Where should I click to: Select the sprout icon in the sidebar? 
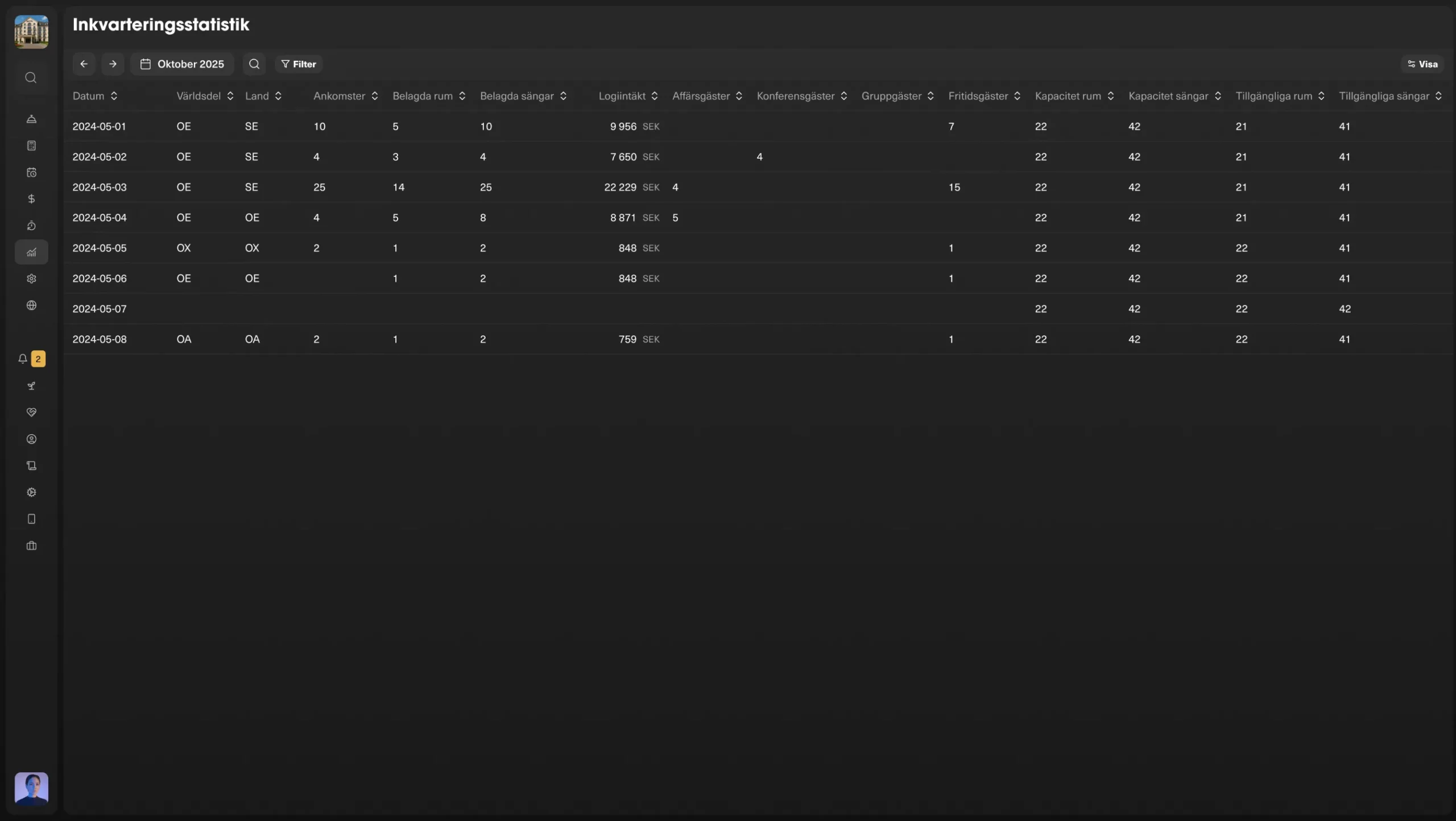coord(31,385)
